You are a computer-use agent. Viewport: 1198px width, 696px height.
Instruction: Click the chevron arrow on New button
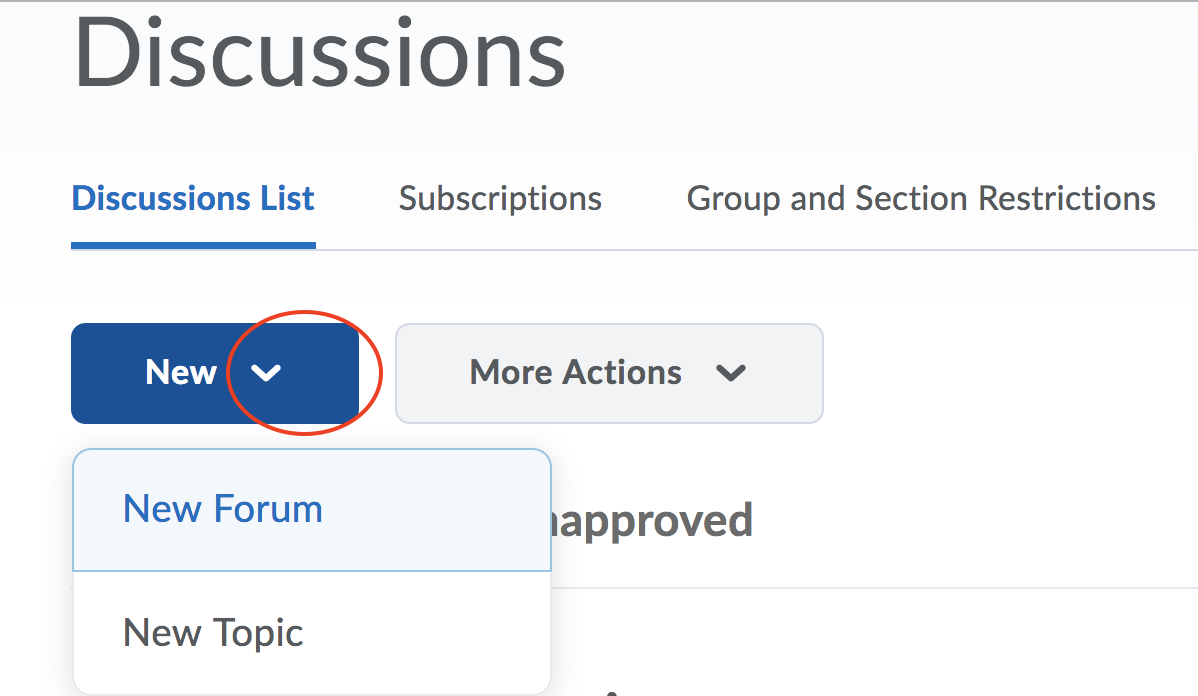click(x=266, y=373)
